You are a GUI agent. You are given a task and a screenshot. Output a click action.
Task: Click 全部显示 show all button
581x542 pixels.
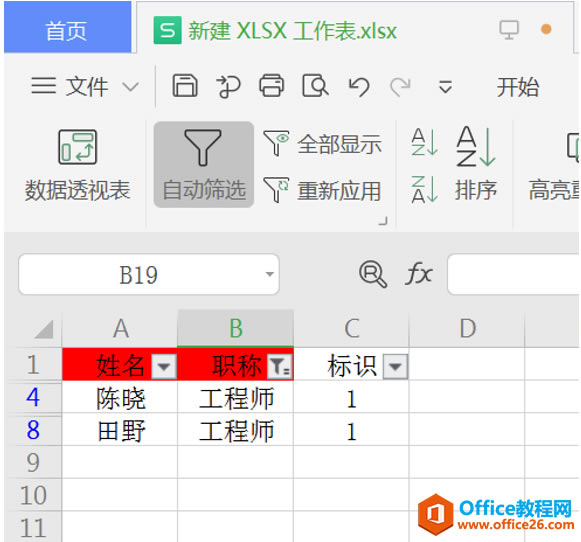(322, 143)
